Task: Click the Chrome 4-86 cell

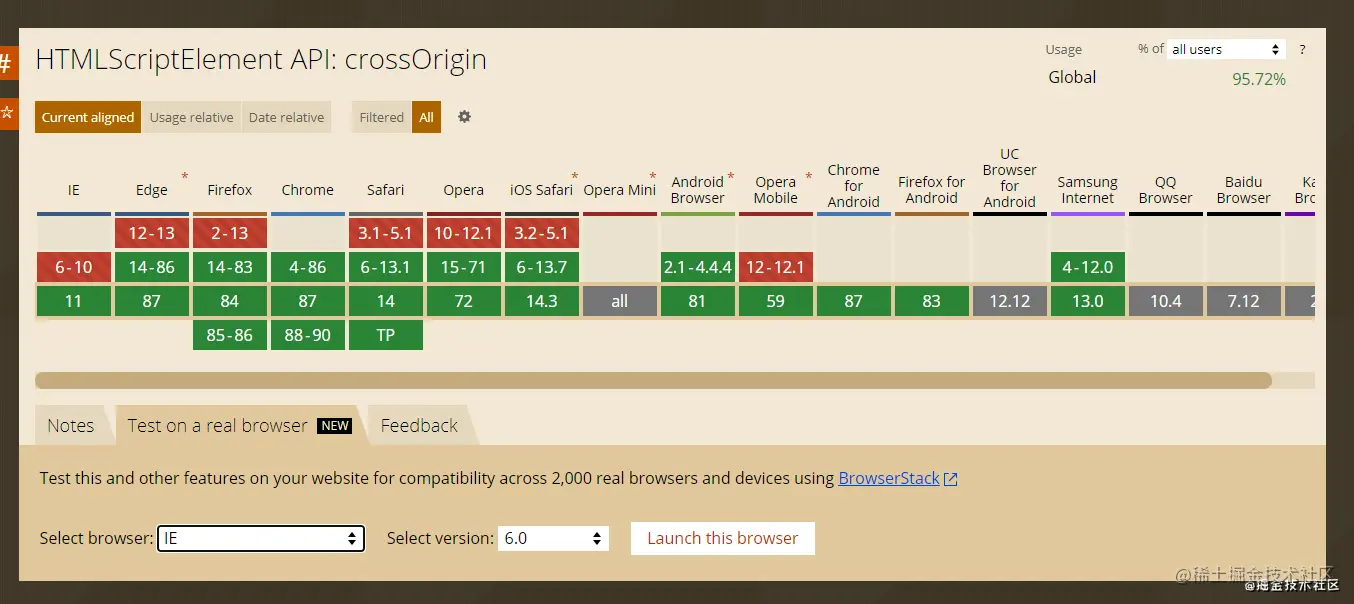Action: pos(308,267)
